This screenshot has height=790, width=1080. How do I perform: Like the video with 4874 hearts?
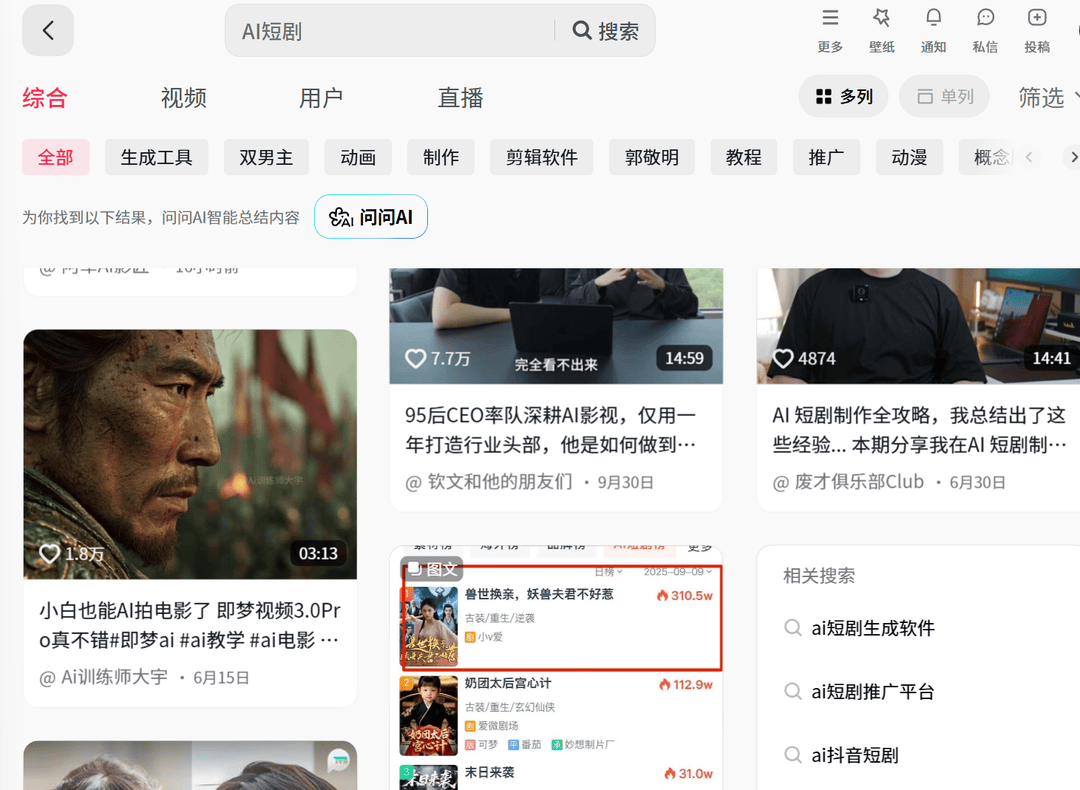click(783, 358)
